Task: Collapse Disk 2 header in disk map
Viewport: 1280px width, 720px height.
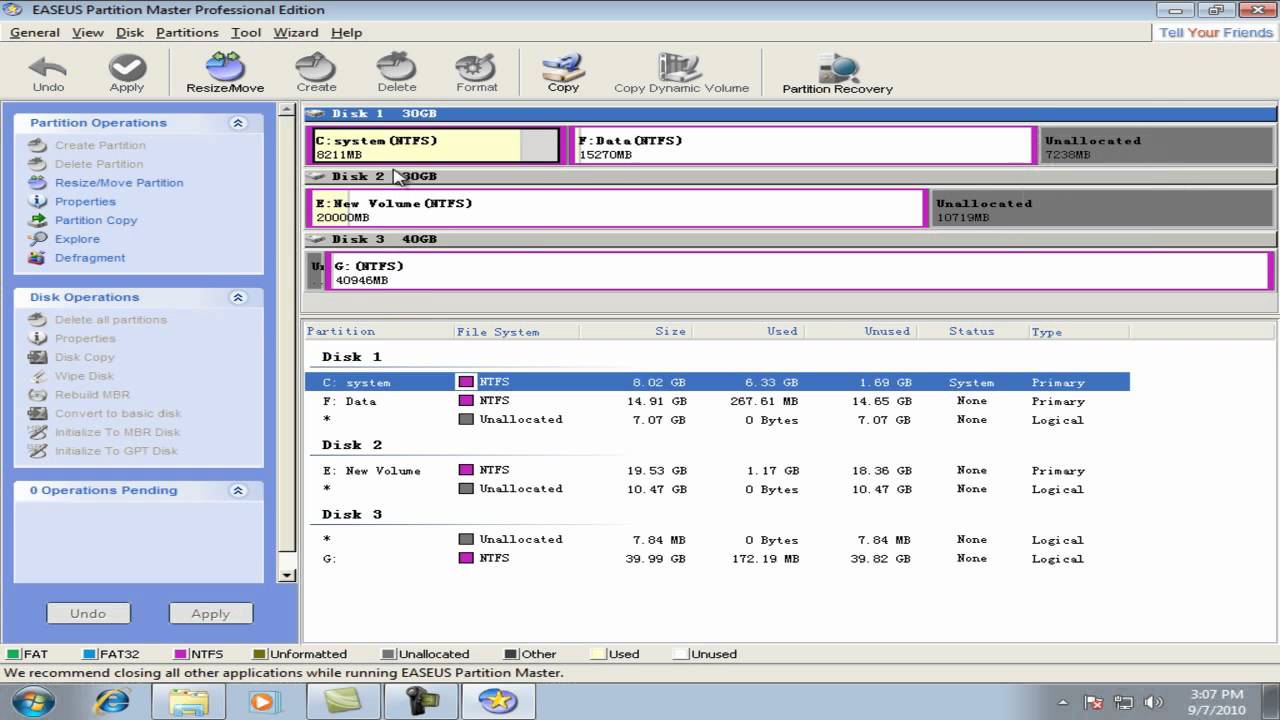Action: pos(316,177)
